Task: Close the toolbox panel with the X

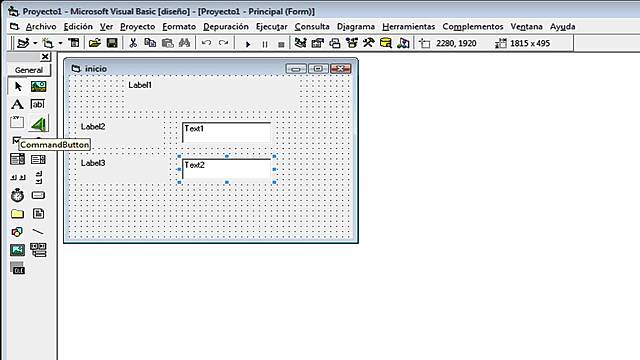Action: tap(45, 57)
